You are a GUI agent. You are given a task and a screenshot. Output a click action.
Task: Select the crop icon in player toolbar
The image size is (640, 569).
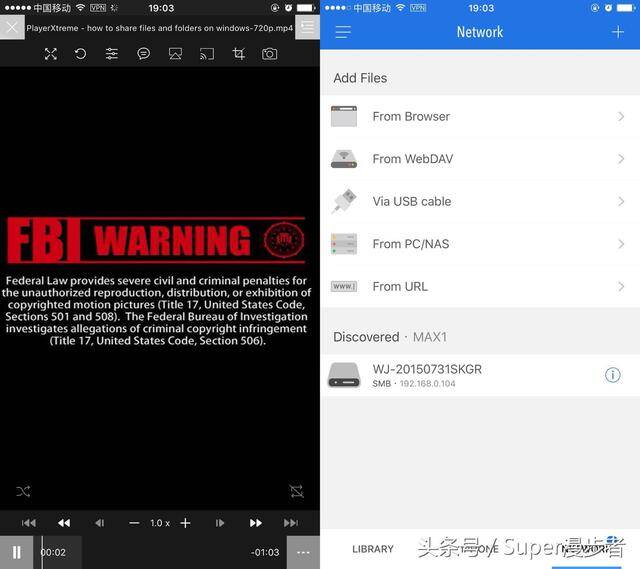tap(239, 54)
